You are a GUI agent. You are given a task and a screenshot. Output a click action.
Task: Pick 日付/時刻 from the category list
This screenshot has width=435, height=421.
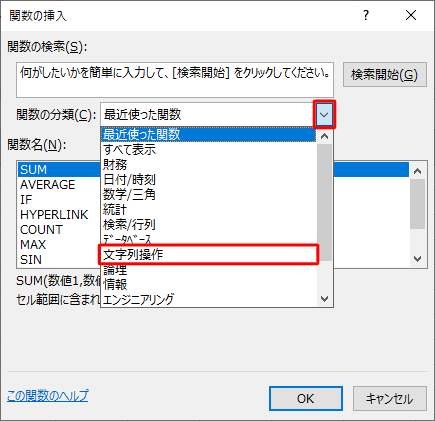point(208,179)
